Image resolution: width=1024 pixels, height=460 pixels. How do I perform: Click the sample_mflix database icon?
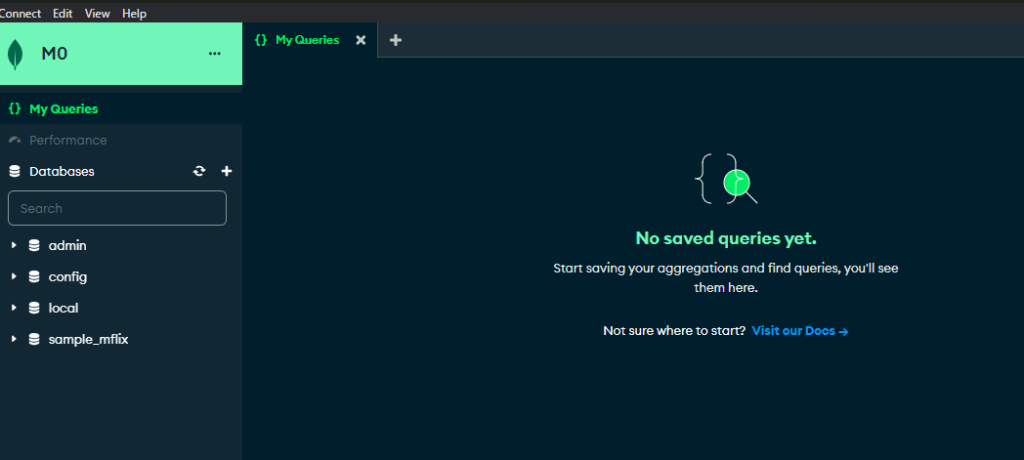(34, 340)
